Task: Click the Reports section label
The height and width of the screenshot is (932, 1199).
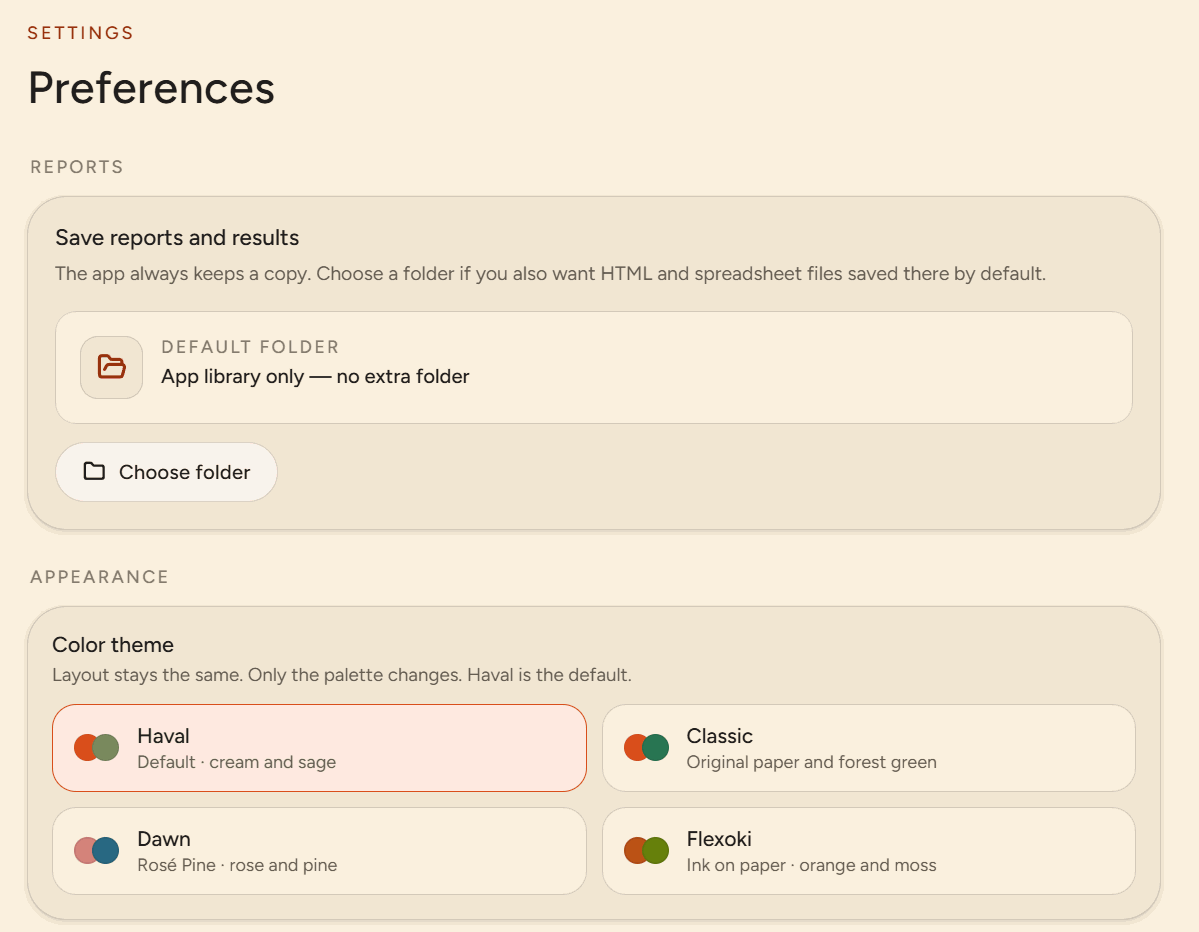Action: 76,167
